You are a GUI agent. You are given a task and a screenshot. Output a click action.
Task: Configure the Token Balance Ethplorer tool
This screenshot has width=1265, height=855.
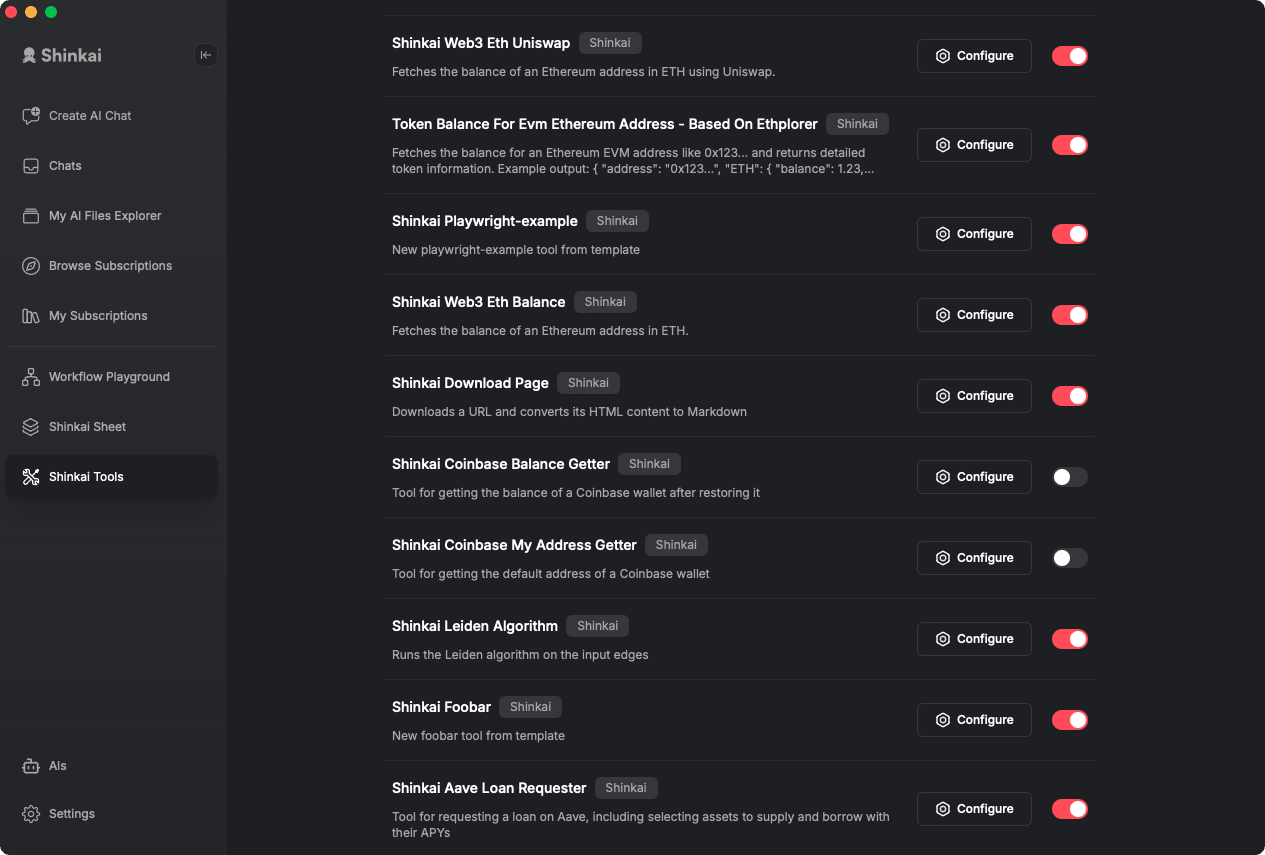[x=974, y=145]
